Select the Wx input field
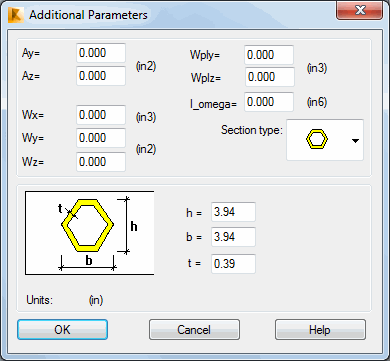This screenshot has height=361, width=390. [101, 115]
